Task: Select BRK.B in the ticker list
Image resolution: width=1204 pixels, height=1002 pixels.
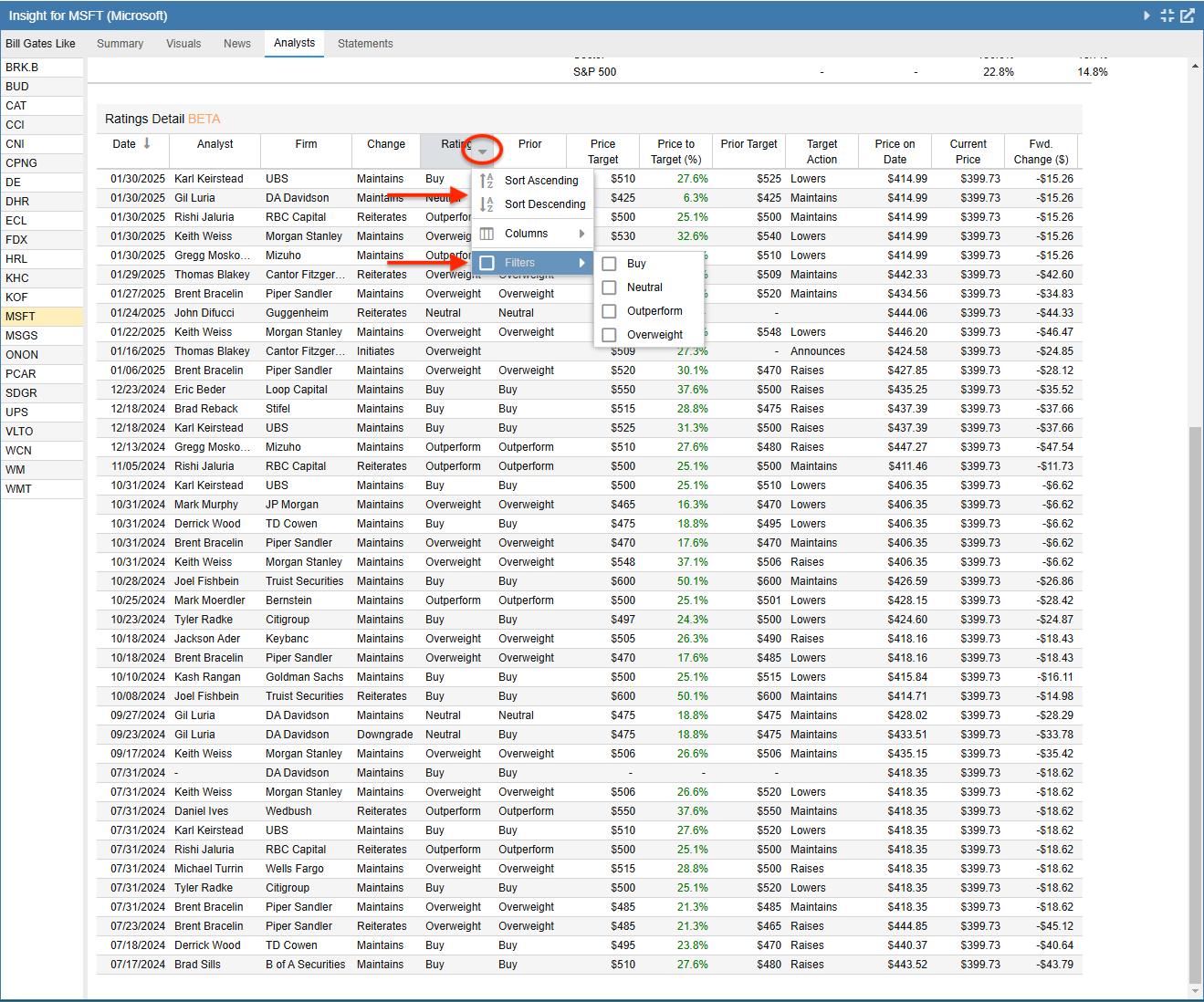Action: click(42, 68)
